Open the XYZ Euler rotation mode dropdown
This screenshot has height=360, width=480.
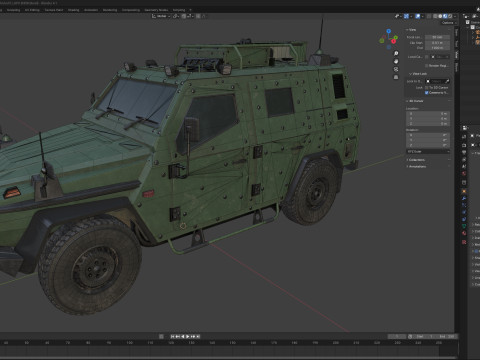coord(428,151)
